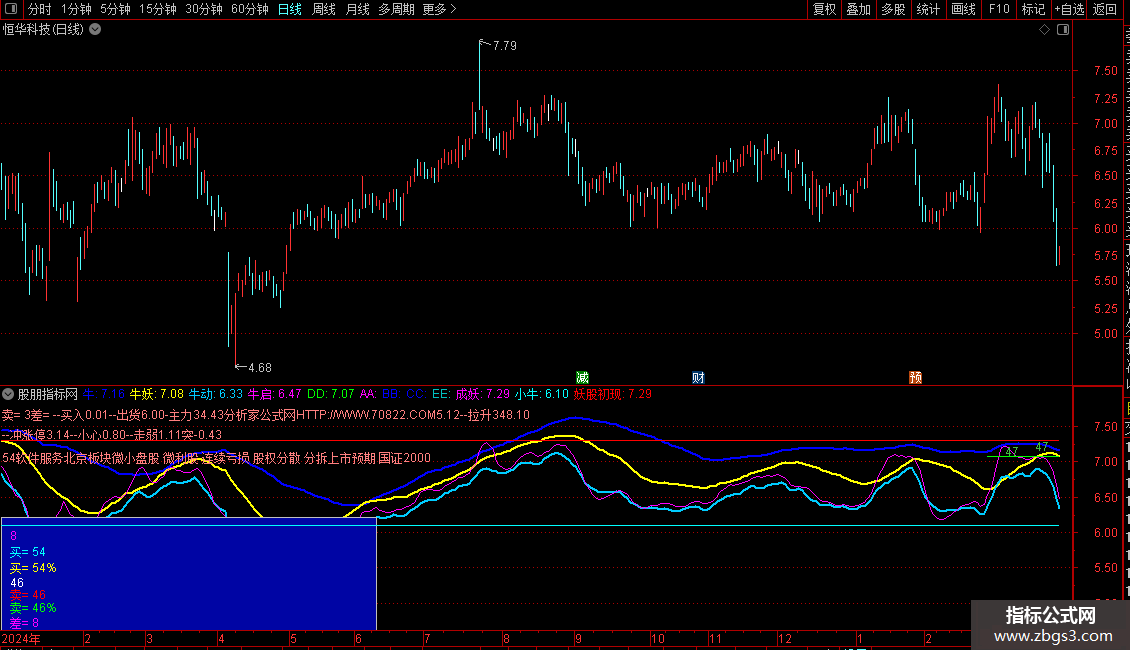The height and width of the screenshot is (650, 1130).
Task: Expand the 更多 periods menu
Action: tap(439, 9)
